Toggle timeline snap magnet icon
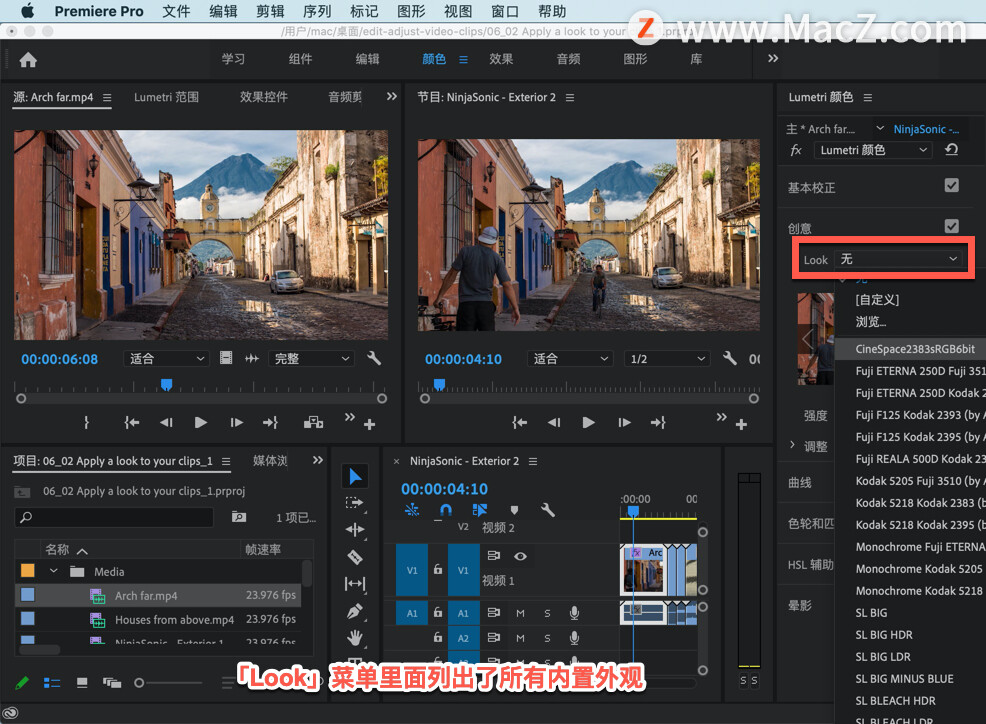 [x=446, y=510]
